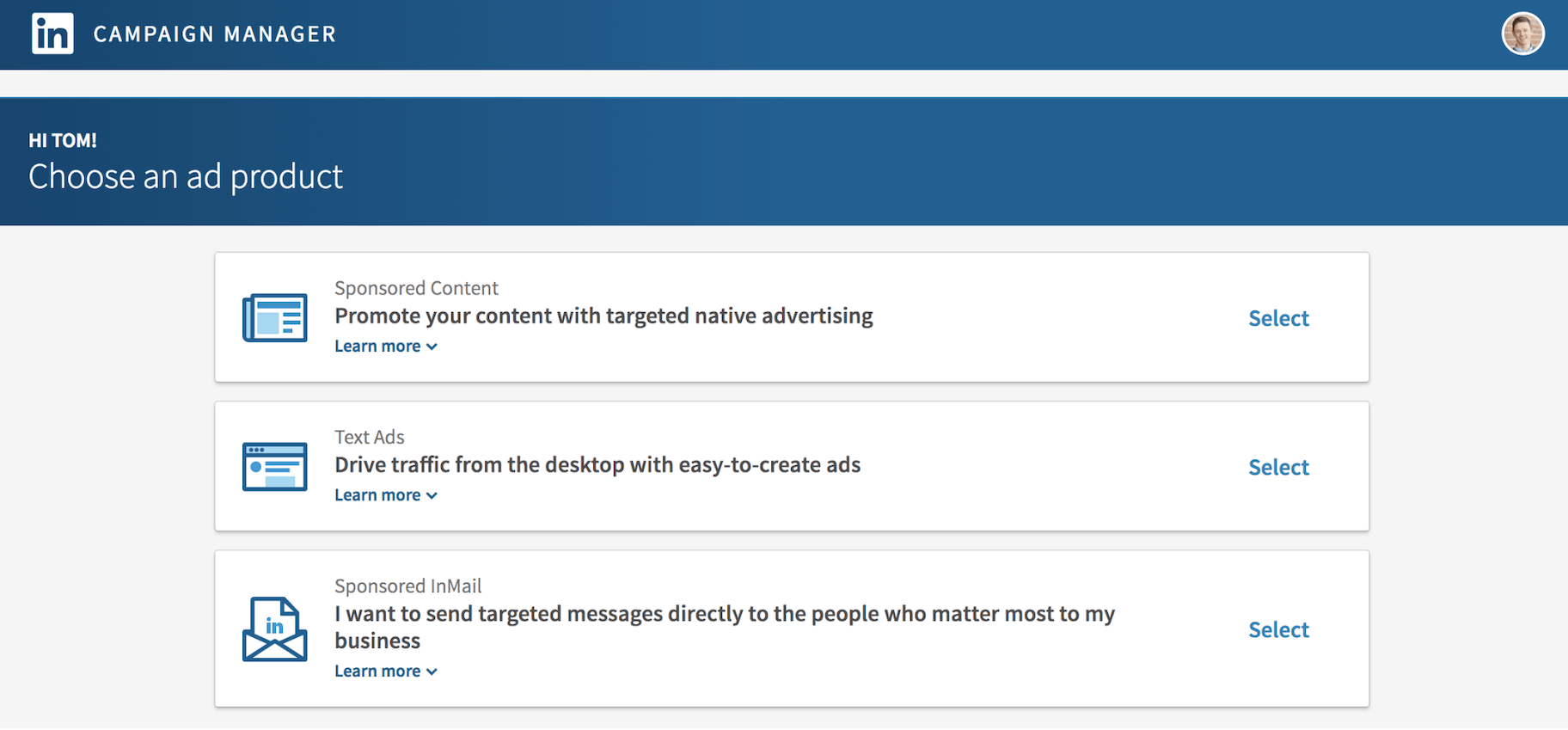Click the Sponsored Content newspaper icon
Image resolution: width=1568 pixels, height=730 pixels.
tap(275, 317)
